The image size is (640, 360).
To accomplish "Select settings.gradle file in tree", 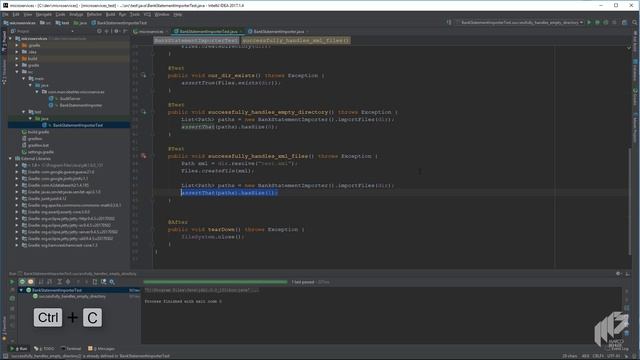I will [x=41, y=152].
